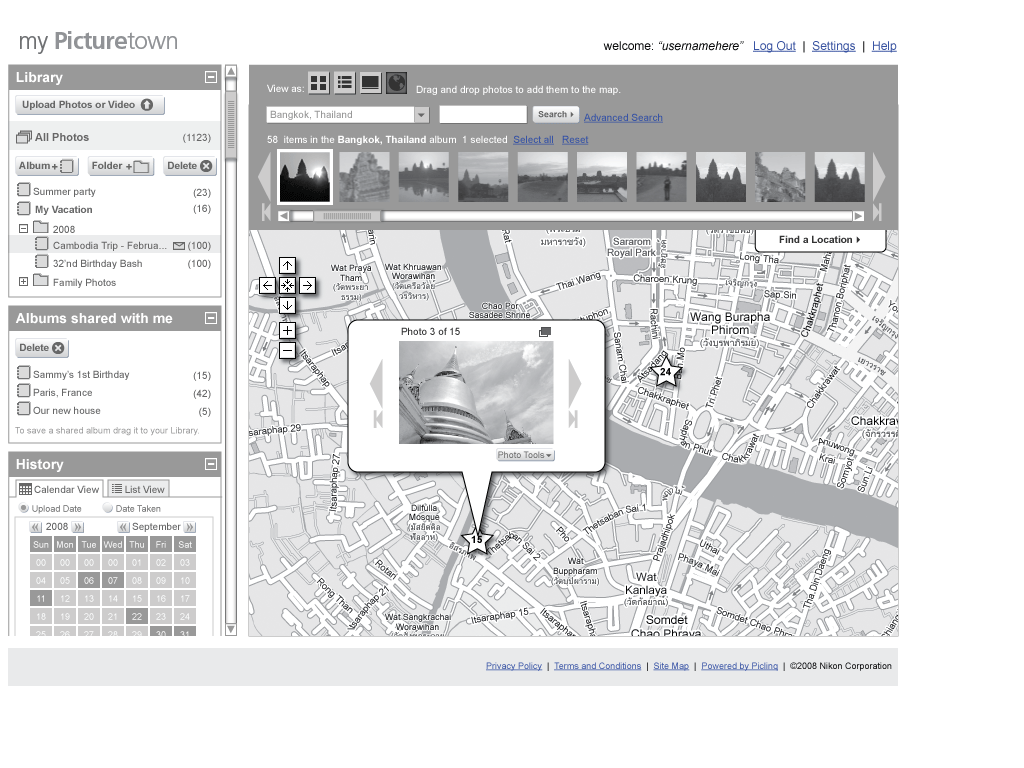Open the Photo Tools dropdown
This screenshot has width=1024, height=768.
[525, 456]
